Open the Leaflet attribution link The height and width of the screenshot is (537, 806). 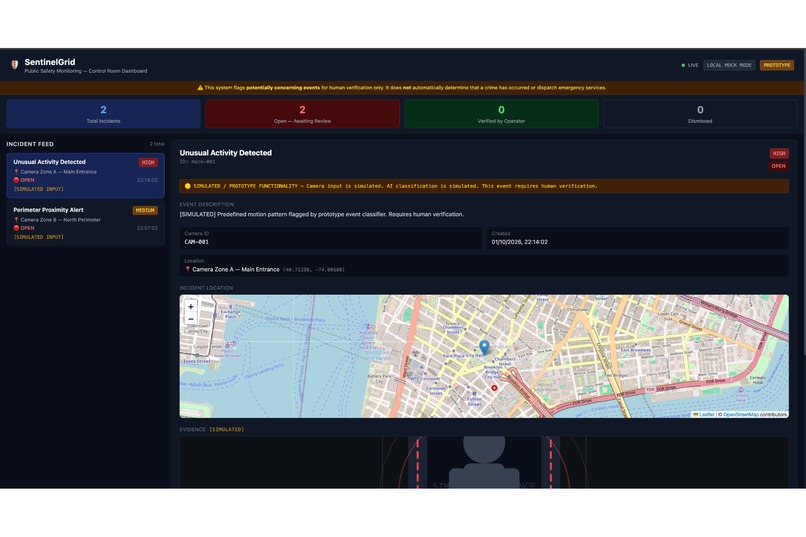(706, 414)
